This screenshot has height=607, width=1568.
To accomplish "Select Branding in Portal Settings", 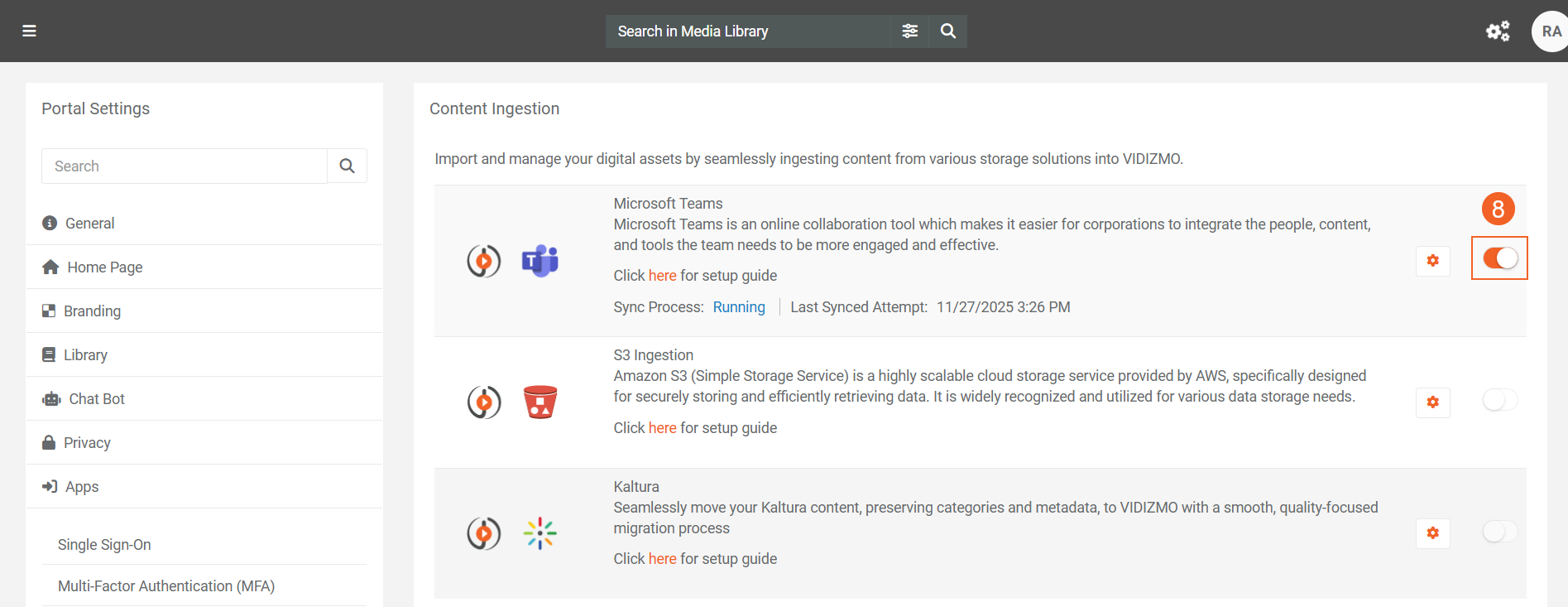I will pos(92,311).
